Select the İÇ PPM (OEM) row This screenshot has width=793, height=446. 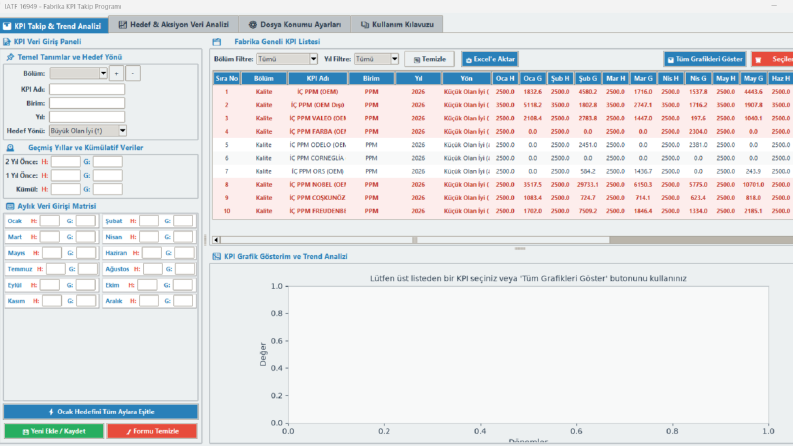[503, 92]
